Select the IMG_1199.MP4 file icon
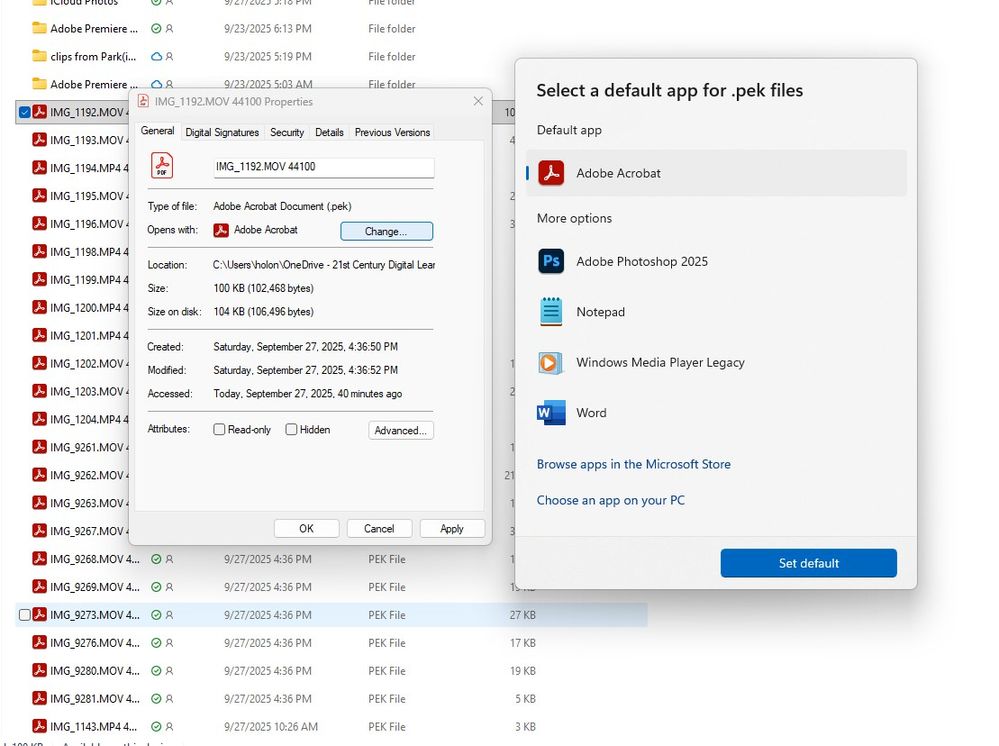This screenshot has width=999, height=746. [40, 279]
